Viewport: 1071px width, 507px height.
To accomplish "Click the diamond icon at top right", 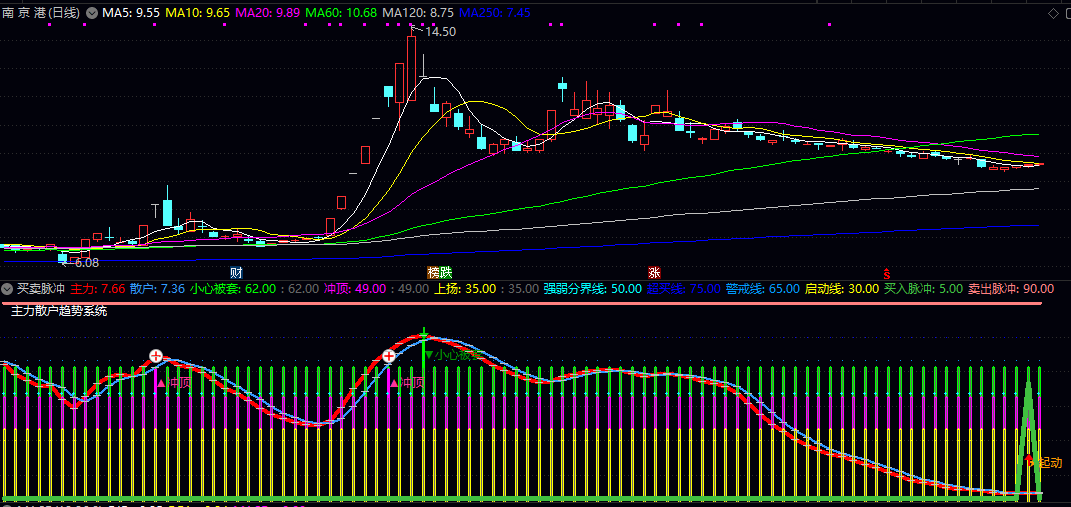I will pyautogui.click(x=1053, y=13).
